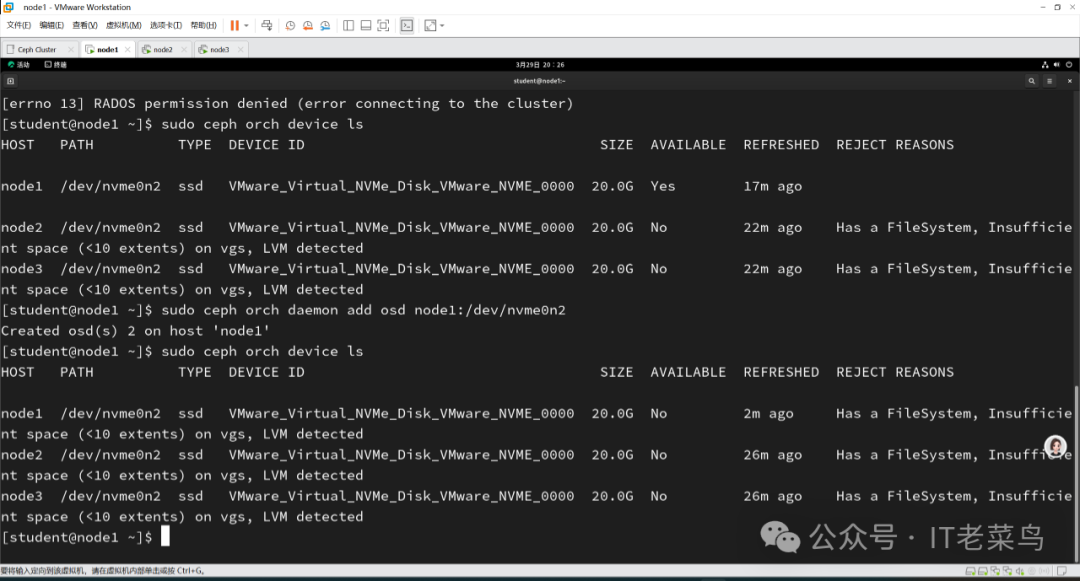Close the Ceph Cluster tab
The width and height of the screenshot is (1080, 581).
click(70, 50)
